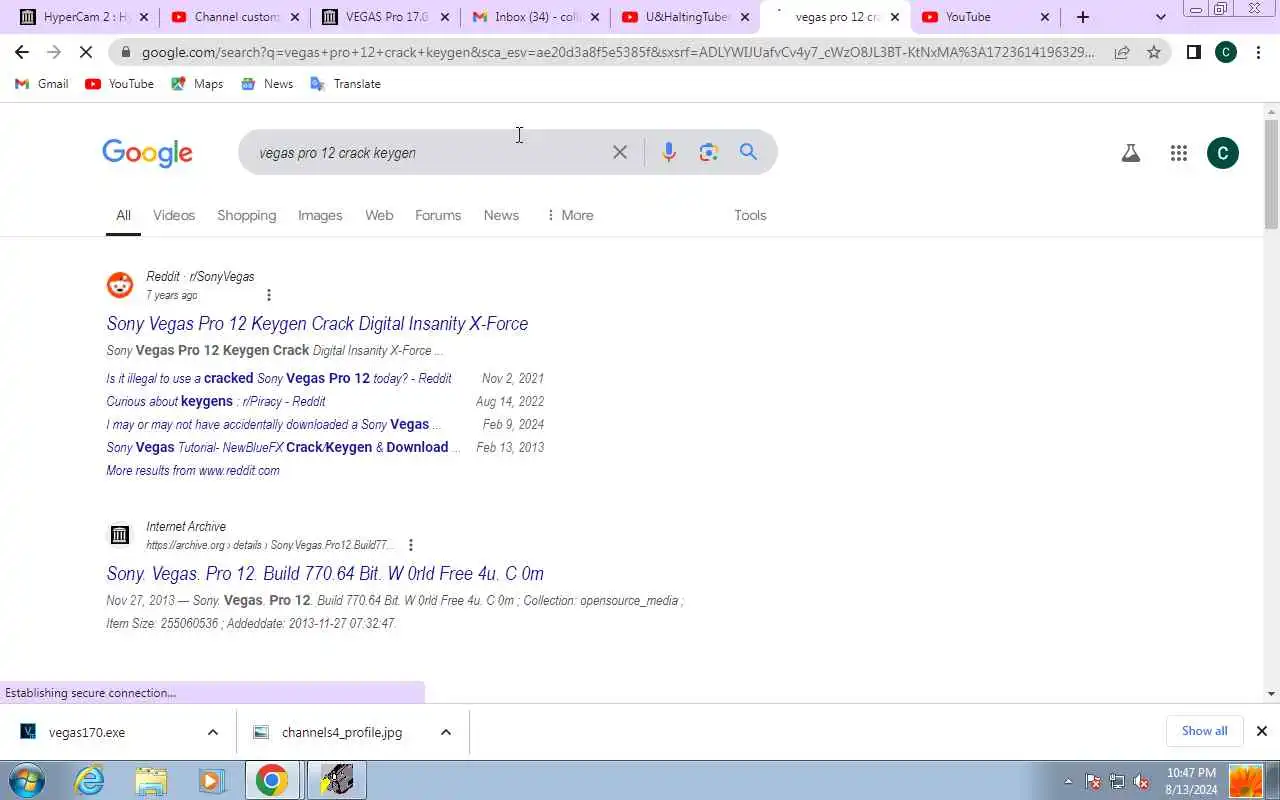Viewport: 1280px width, 800px height.
Task: Launch Internet Explorer from taskbar
Action: coord(90,780)
